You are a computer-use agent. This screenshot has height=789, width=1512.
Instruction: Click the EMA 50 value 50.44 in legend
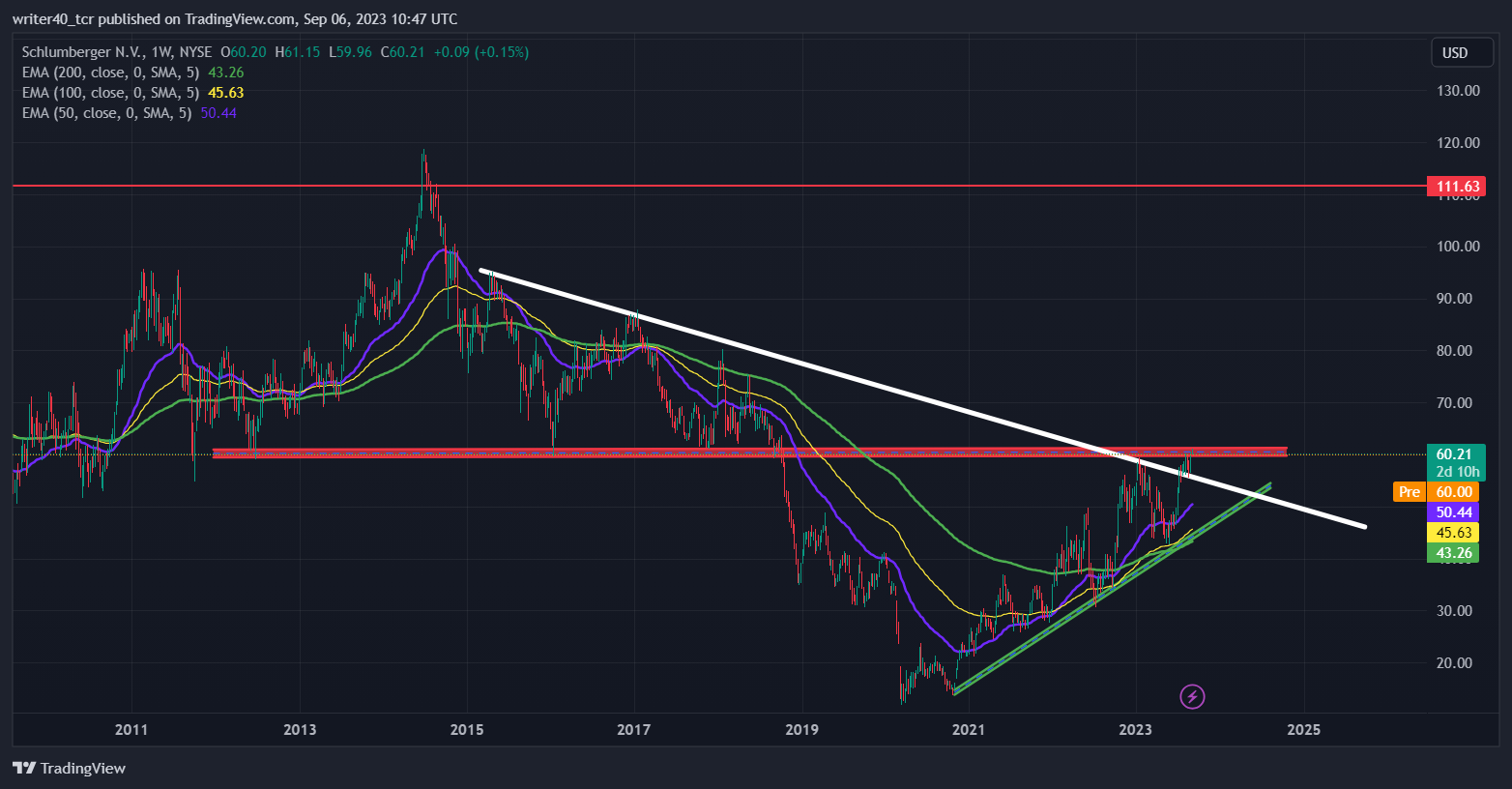(218, 113)
